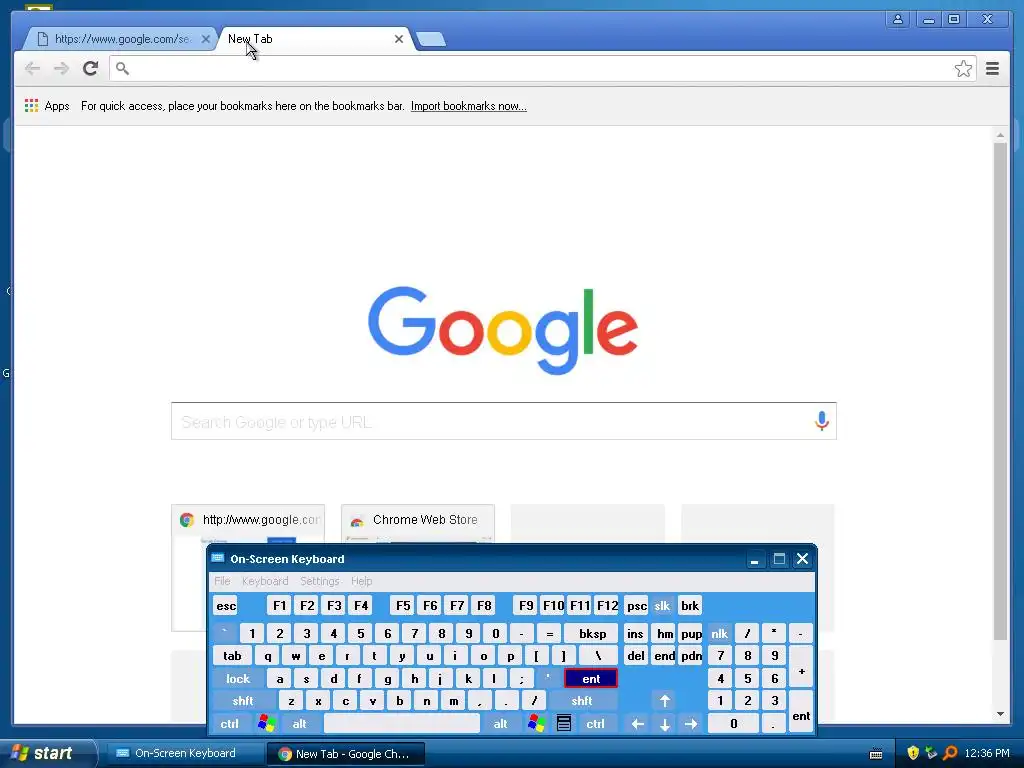Open the Apps shortcut in bookmarks bar
The height and width of the screenshot is (768, 1024).
click(47, 106)
